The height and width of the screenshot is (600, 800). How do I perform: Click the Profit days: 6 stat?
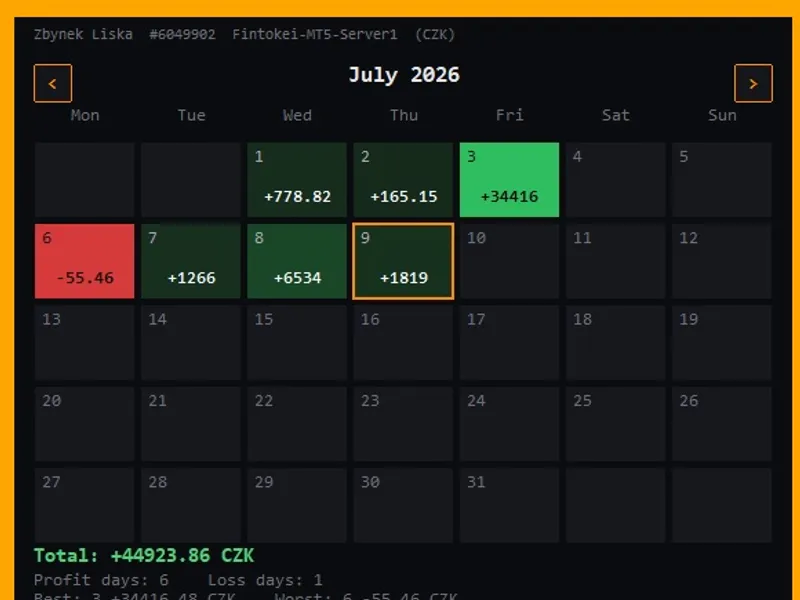click(101, 580)
